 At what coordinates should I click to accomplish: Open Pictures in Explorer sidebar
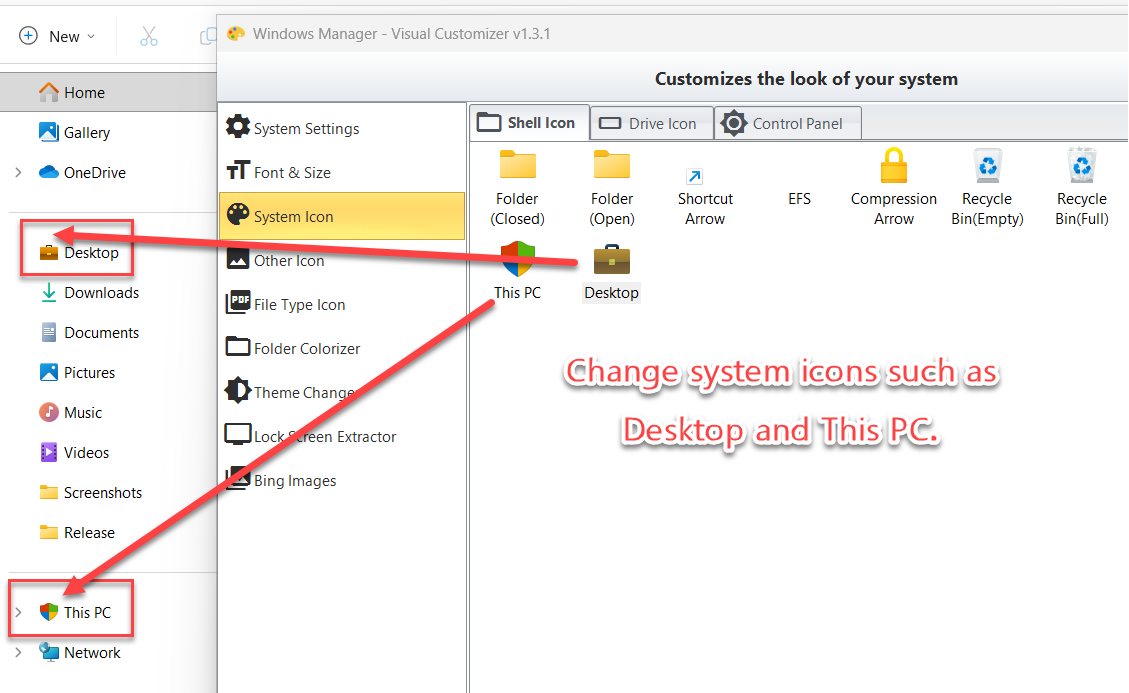point(78,372)
